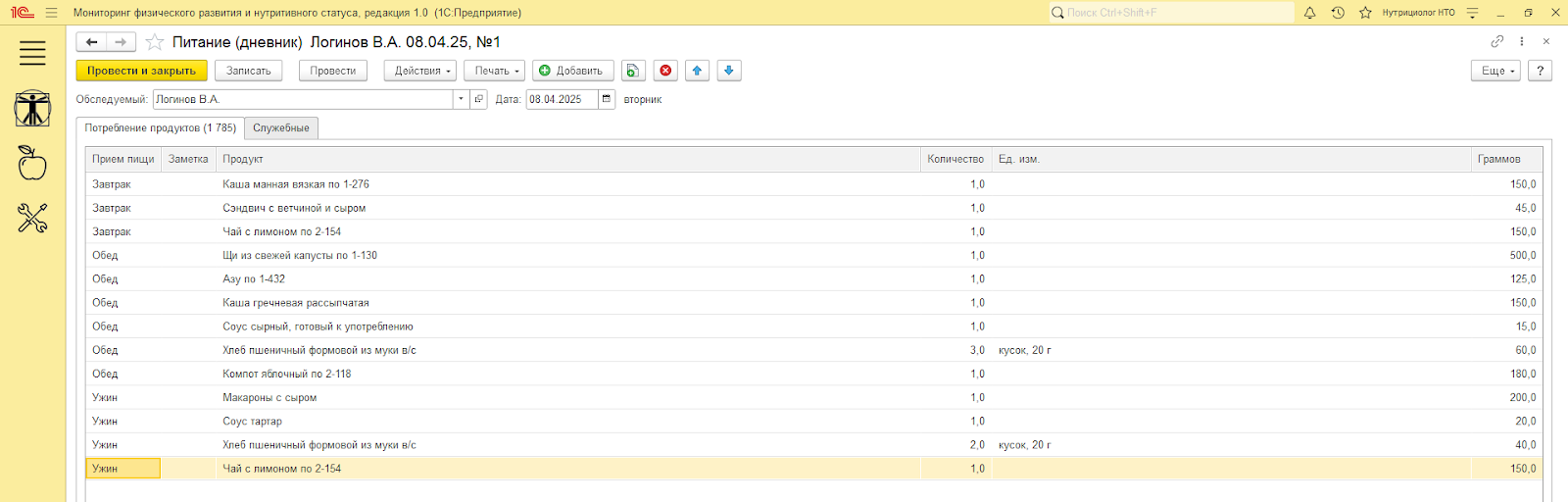Open the history clock icon
The image size is (1568, 502).
(1338, 13)
